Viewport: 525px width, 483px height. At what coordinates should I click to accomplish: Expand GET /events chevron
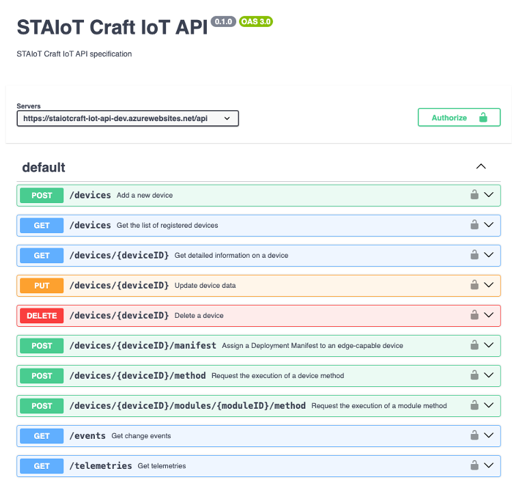pyautogui.click(x=489, y=435)
